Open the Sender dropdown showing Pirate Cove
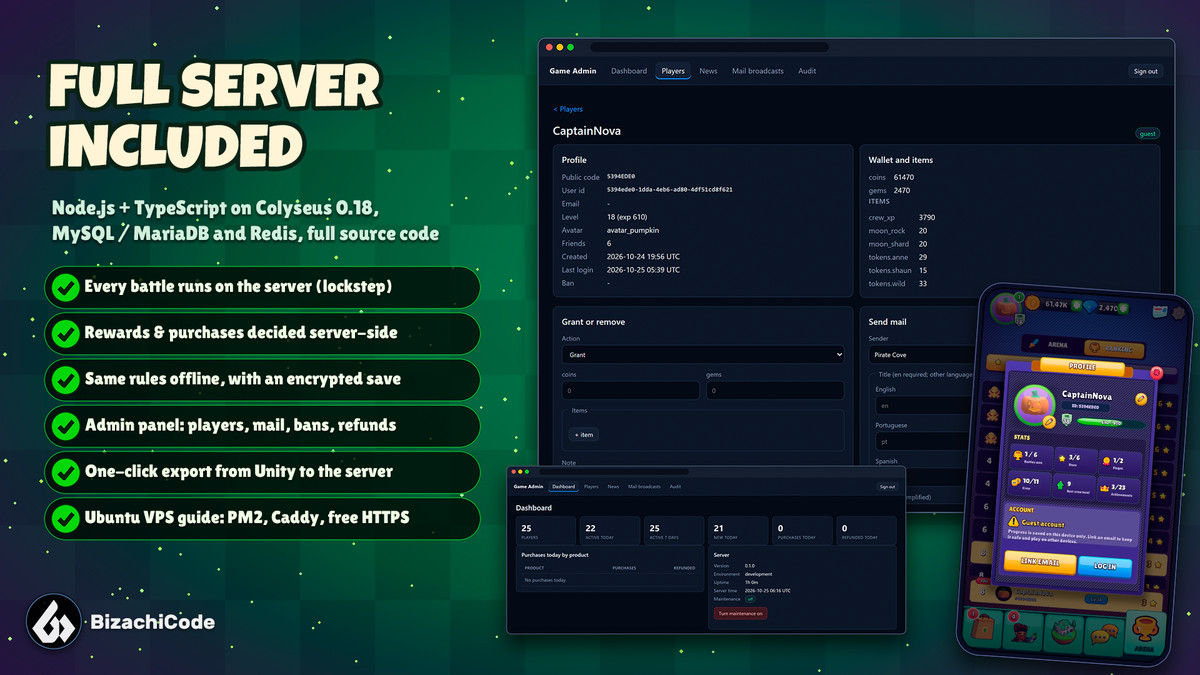This screenshot has width=1200, height=675. [920, 355]
